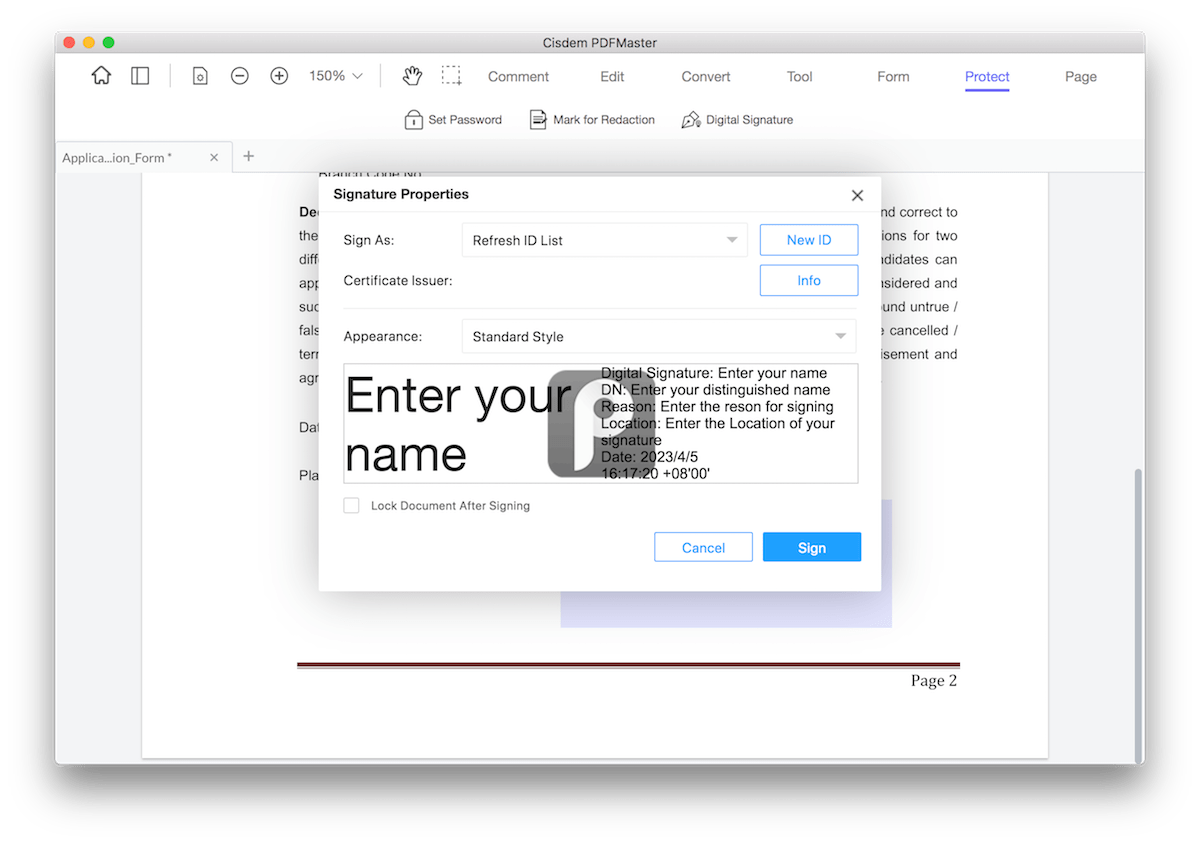This screenshot has height=843, width=1200.
Task: Open the Edit tab
Action: click(x=612, y=77)
